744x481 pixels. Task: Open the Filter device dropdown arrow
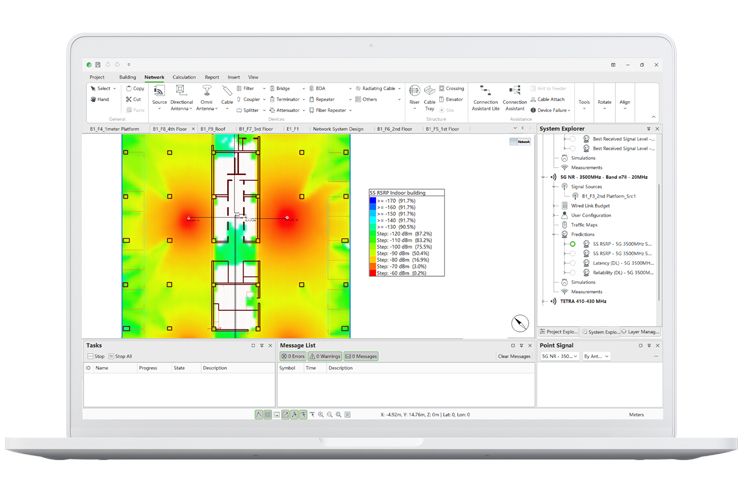(264, 89)
